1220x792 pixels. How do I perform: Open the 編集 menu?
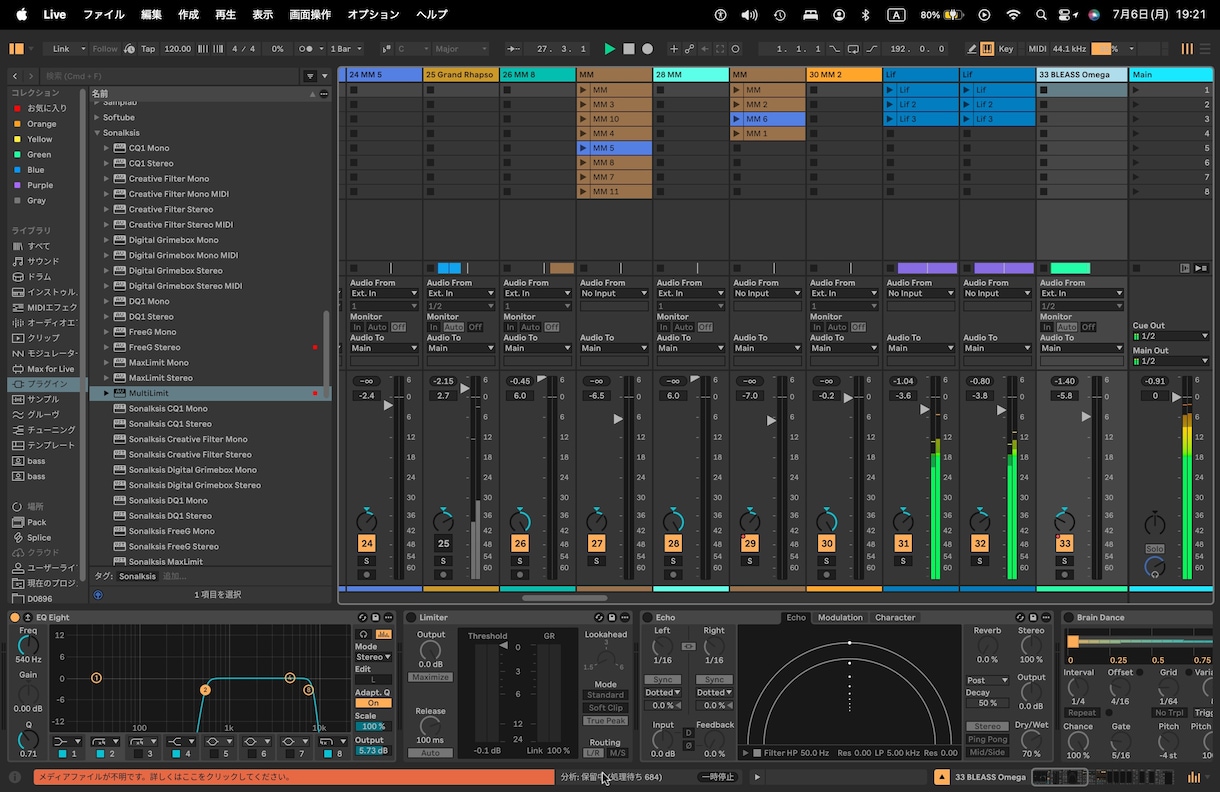pyautogui.click(x=151, y=15)
